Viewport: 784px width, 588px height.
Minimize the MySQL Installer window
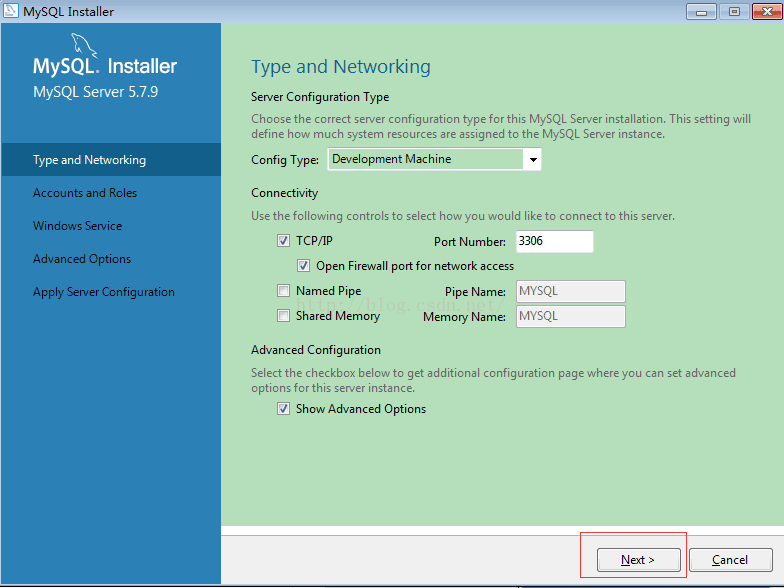tap(701, 11)
